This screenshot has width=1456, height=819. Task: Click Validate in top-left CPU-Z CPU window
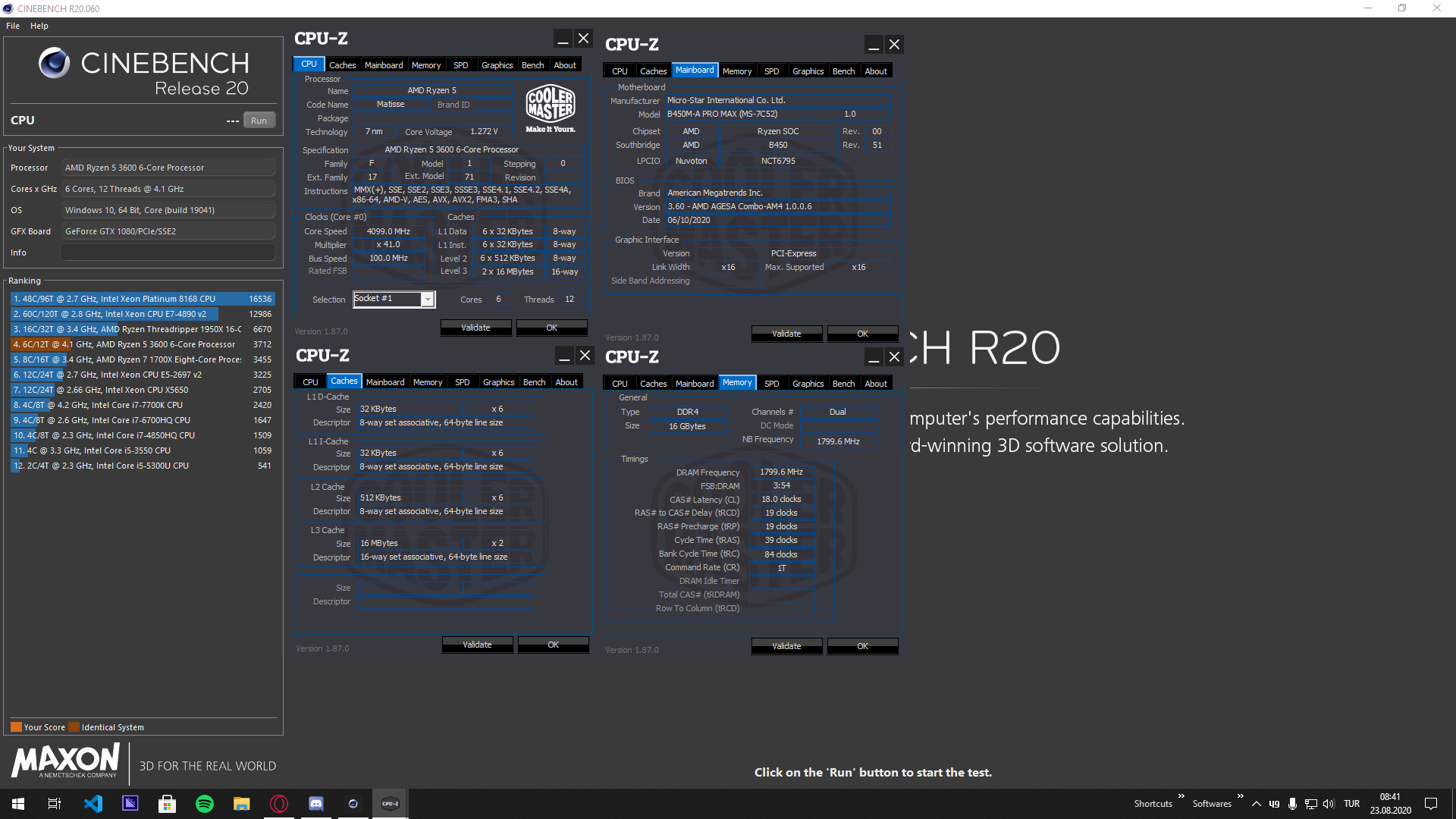[475, 328]
